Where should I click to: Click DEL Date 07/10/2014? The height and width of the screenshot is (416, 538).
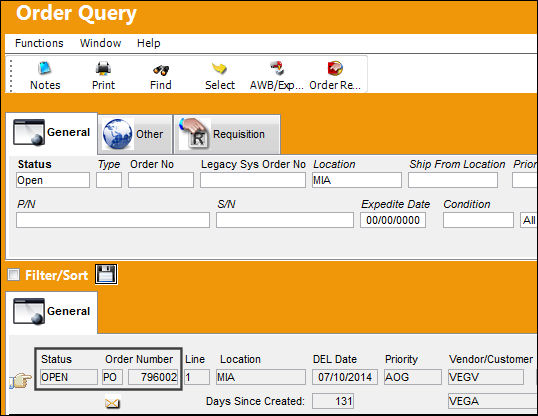[345, 377]
